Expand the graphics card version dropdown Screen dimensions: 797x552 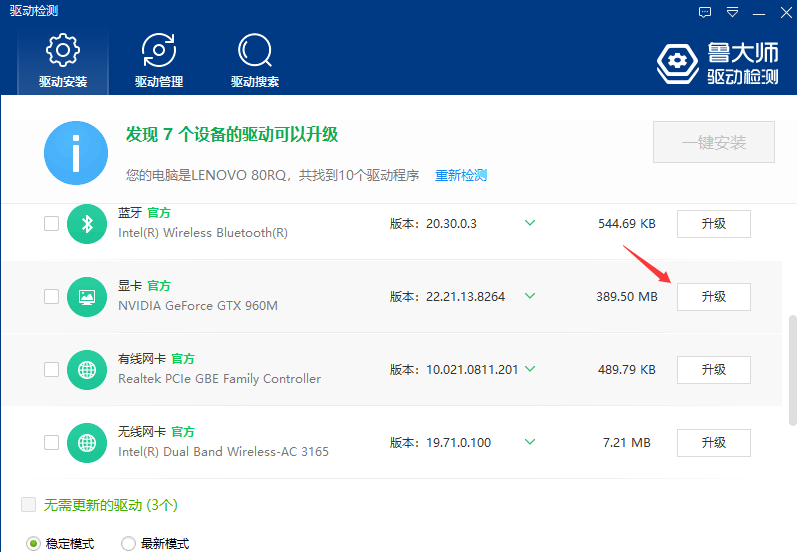530,296
